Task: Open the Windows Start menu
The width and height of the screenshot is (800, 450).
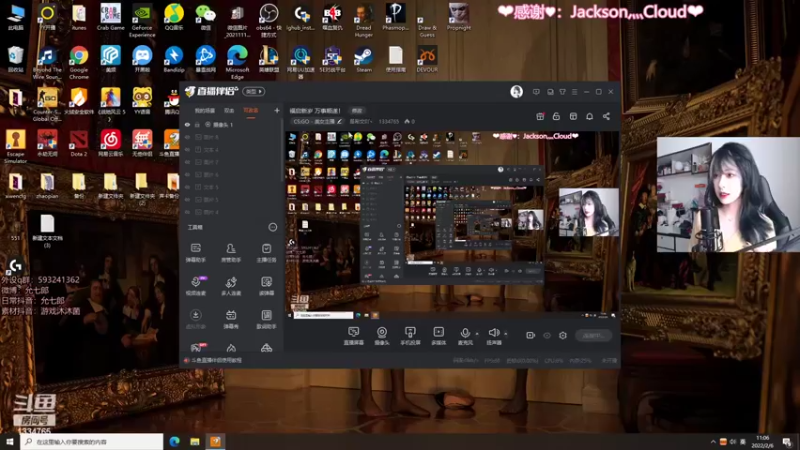Action: [x=10, y=442]
